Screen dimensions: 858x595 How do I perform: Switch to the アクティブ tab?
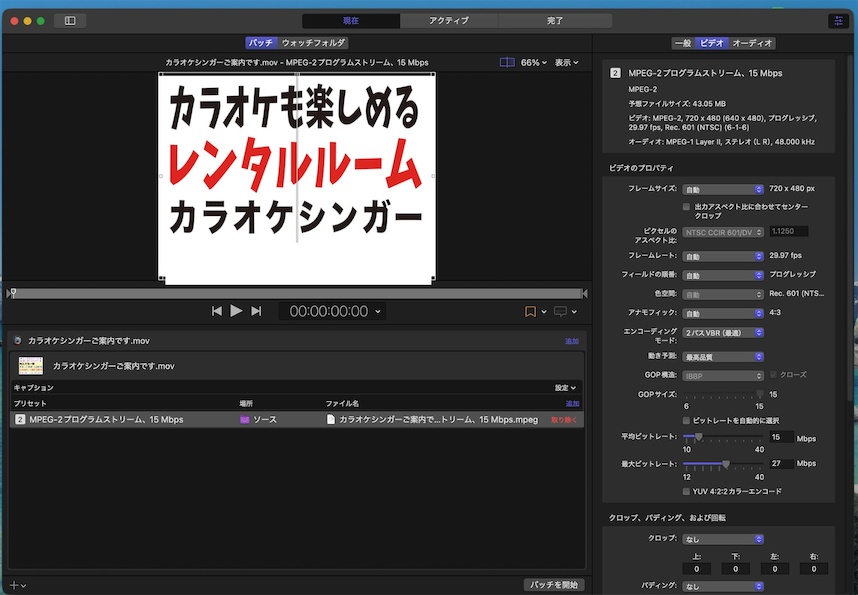click(448, 21)
